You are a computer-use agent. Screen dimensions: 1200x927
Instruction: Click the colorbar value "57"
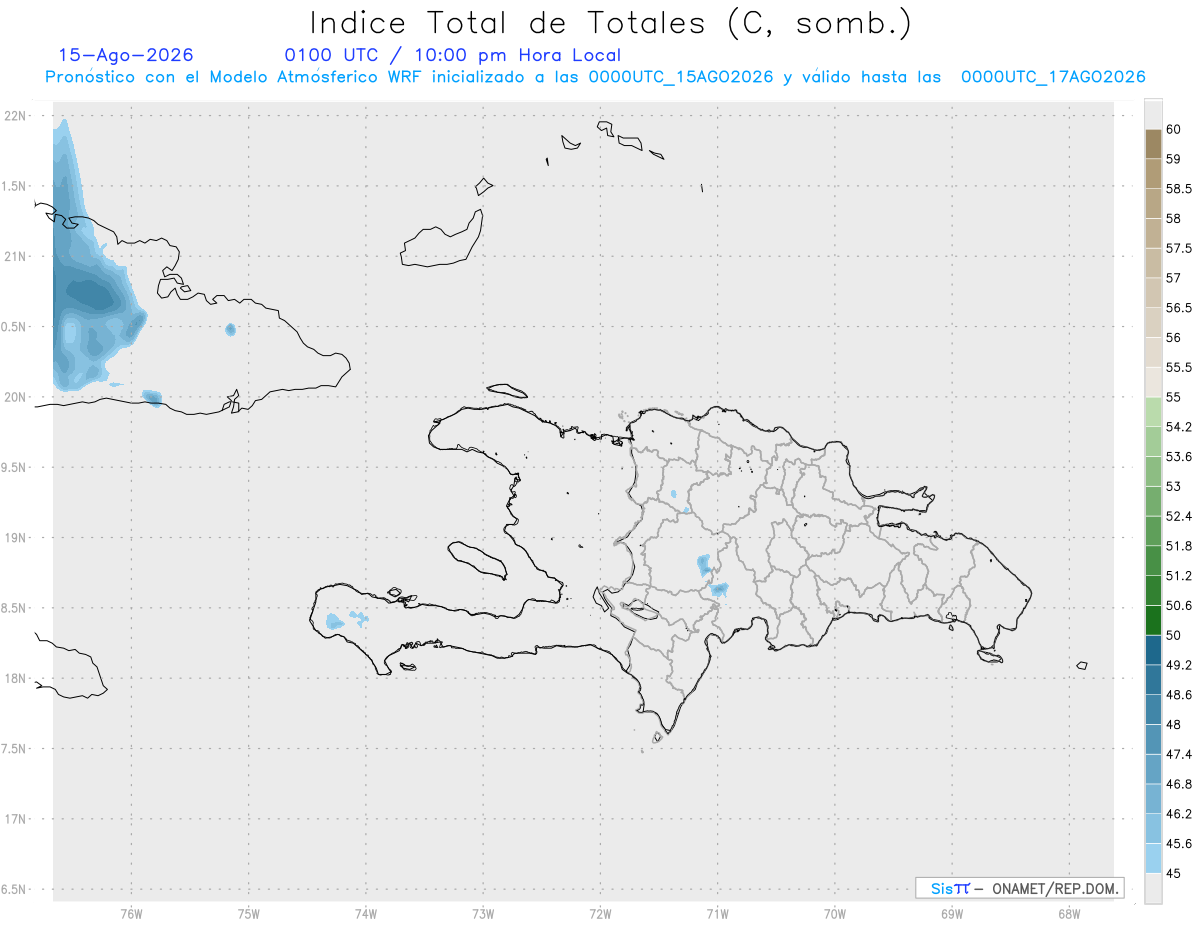pyautogui.click(x=1173, y=278)
